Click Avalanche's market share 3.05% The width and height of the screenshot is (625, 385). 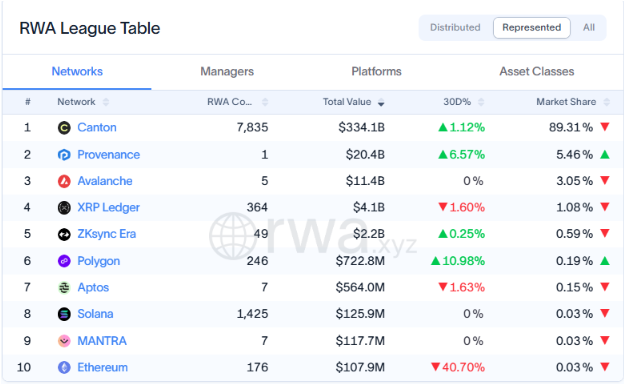(x=574, y=181)
